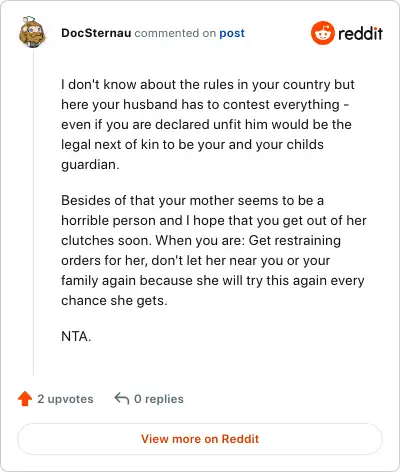Collapse thread via the vertical comment line
This screenshot has height=472, width=400.
(33, 212)
